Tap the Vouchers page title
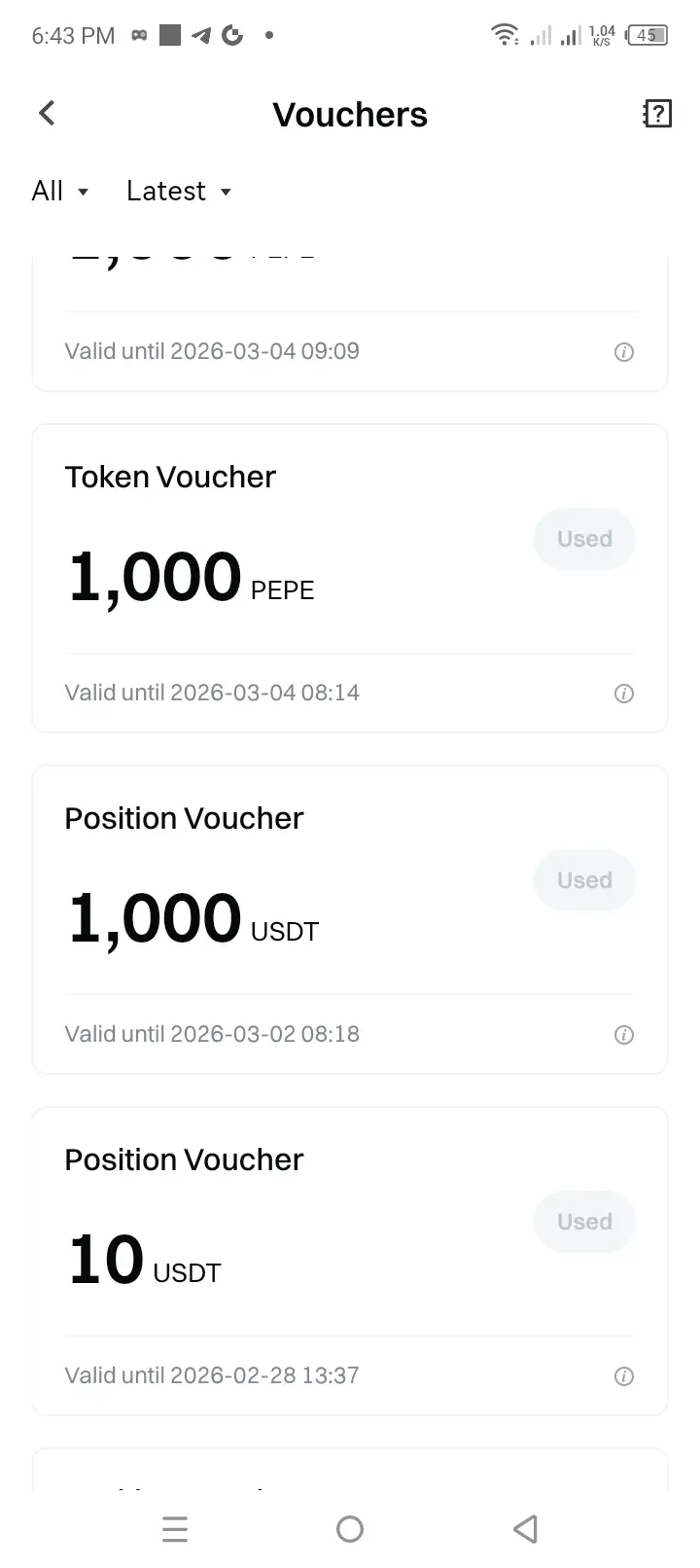The image size is (700, 1568). (350, 115)
